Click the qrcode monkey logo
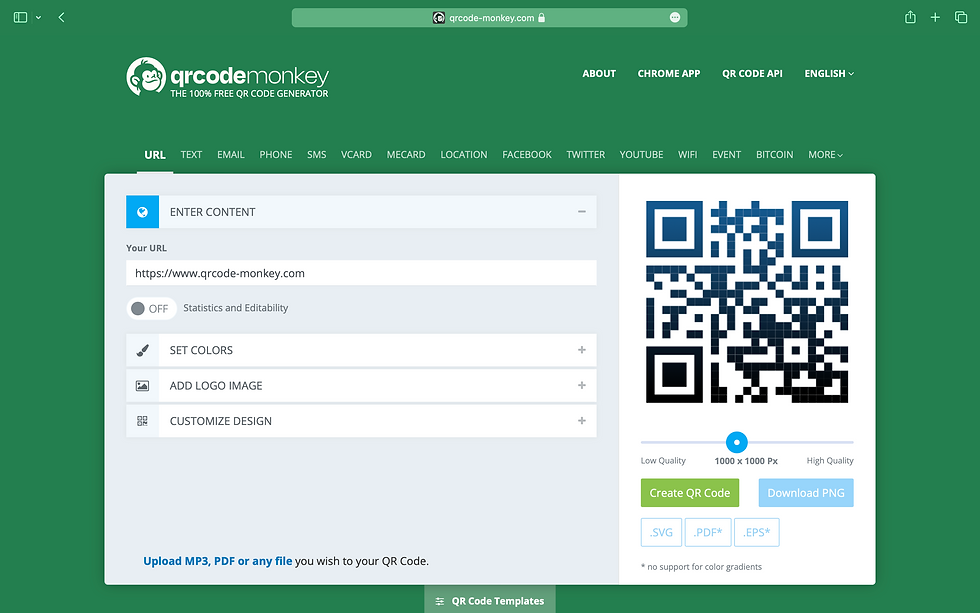The image size is (980, 613). pos(228,77)
